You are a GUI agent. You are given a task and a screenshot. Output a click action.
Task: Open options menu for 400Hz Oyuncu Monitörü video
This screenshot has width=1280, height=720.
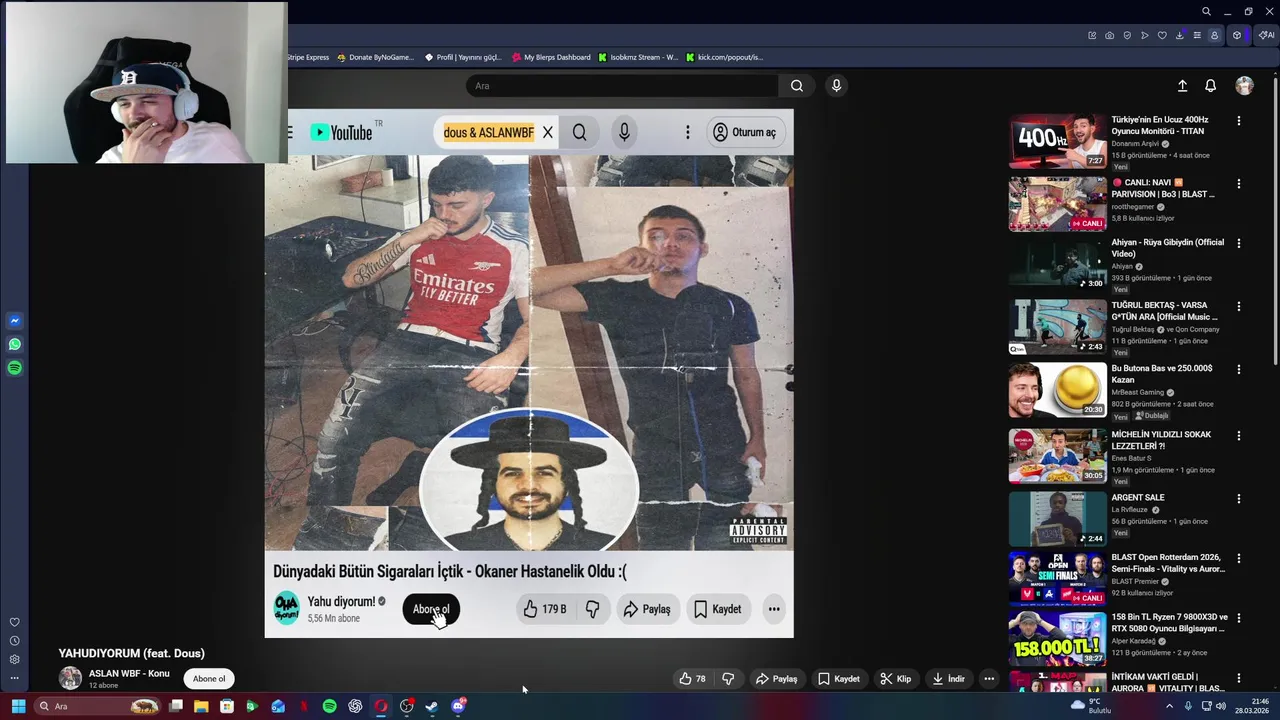pos(1238,121)
